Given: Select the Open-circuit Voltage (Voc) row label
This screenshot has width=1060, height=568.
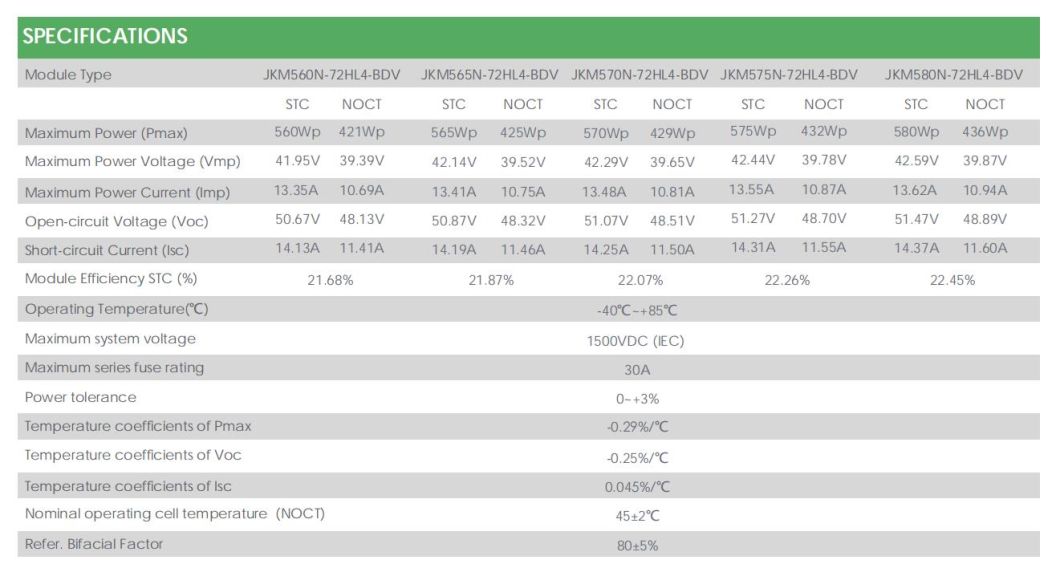Looking at the screenshot, I should tap(117, 221).
